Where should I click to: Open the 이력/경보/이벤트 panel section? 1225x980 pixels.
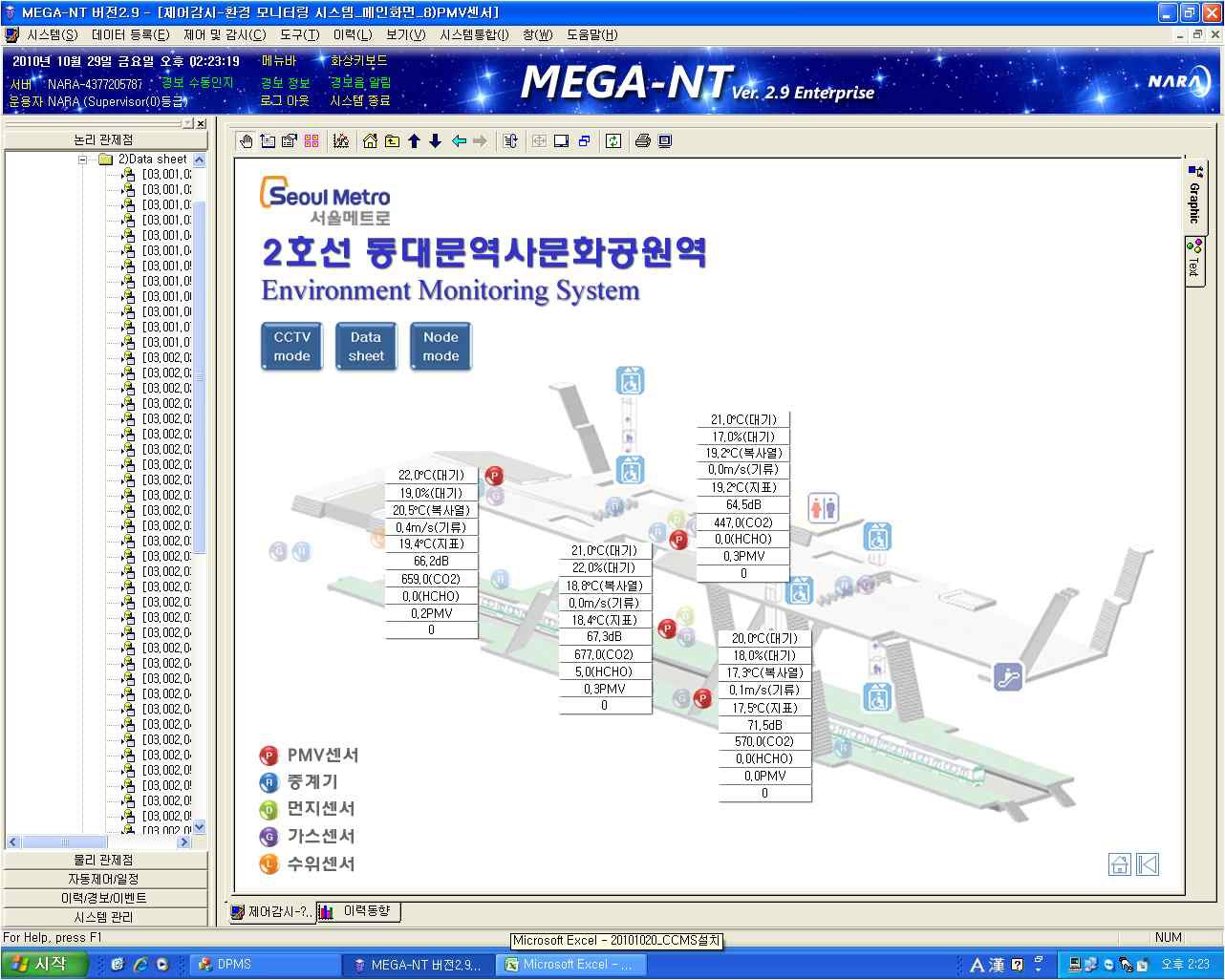[x=103, y=898]
